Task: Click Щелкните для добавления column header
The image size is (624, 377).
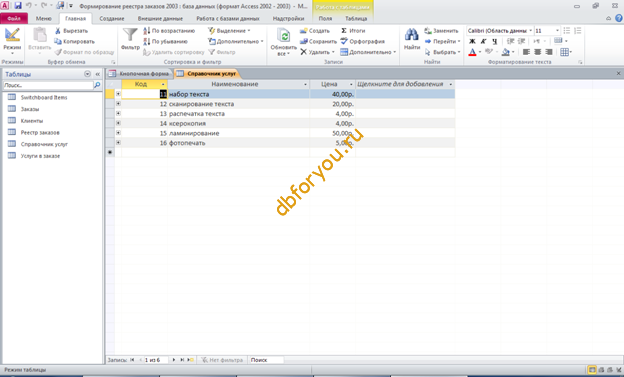Action: click(x=405, y=84)
